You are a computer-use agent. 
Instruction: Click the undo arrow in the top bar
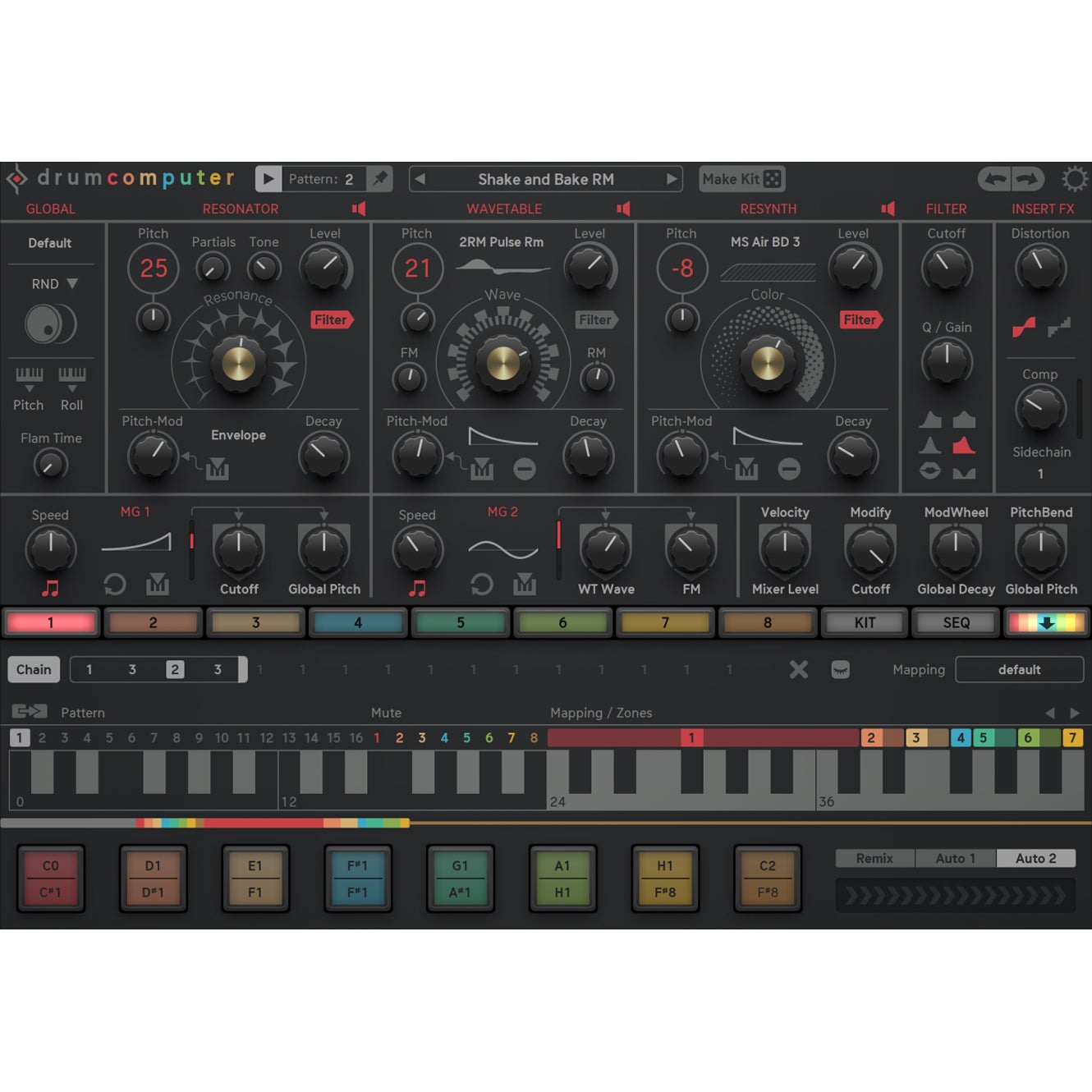pyautogui.click(x=995, y=178)
